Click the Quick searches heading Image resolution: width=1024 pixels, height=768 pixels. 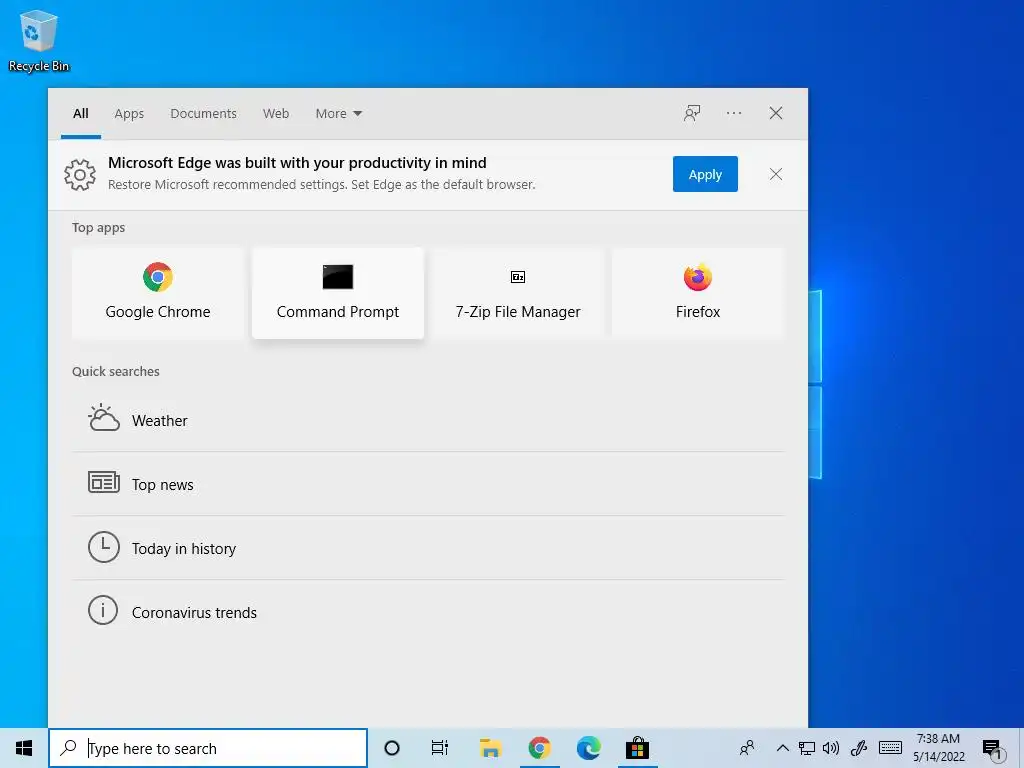(x=116, y=371)
